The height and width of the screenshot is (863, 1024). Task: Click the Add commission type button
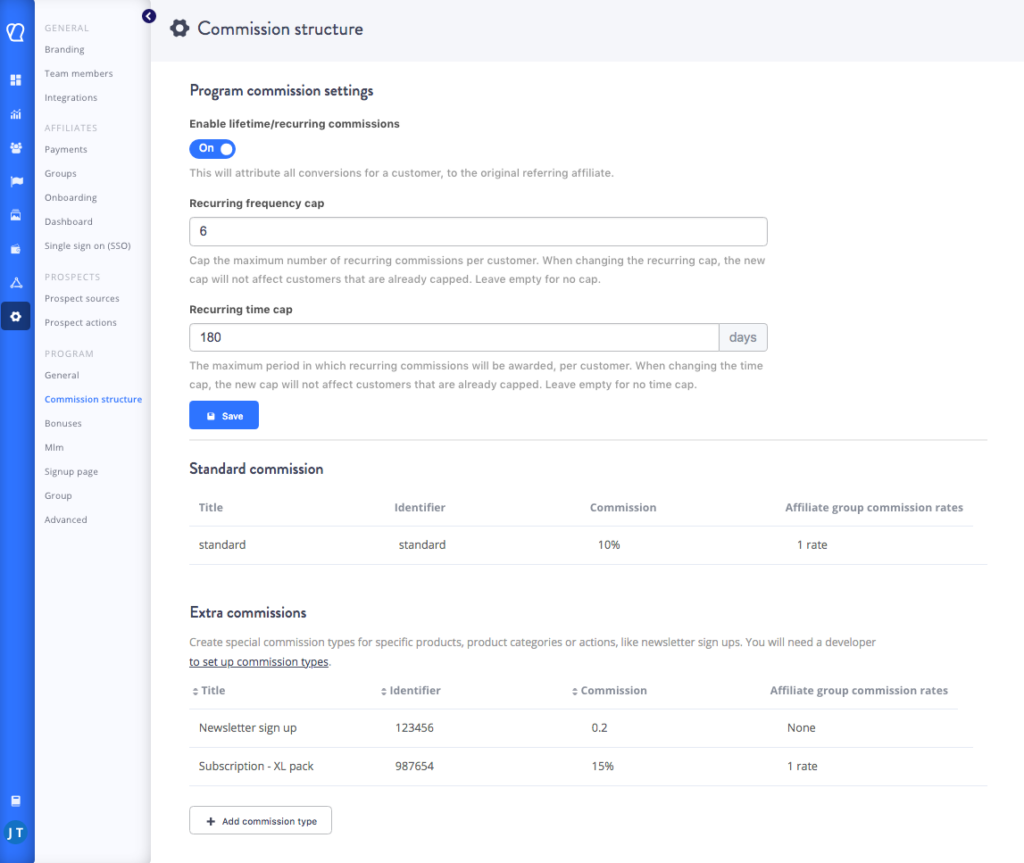(260, 820)
